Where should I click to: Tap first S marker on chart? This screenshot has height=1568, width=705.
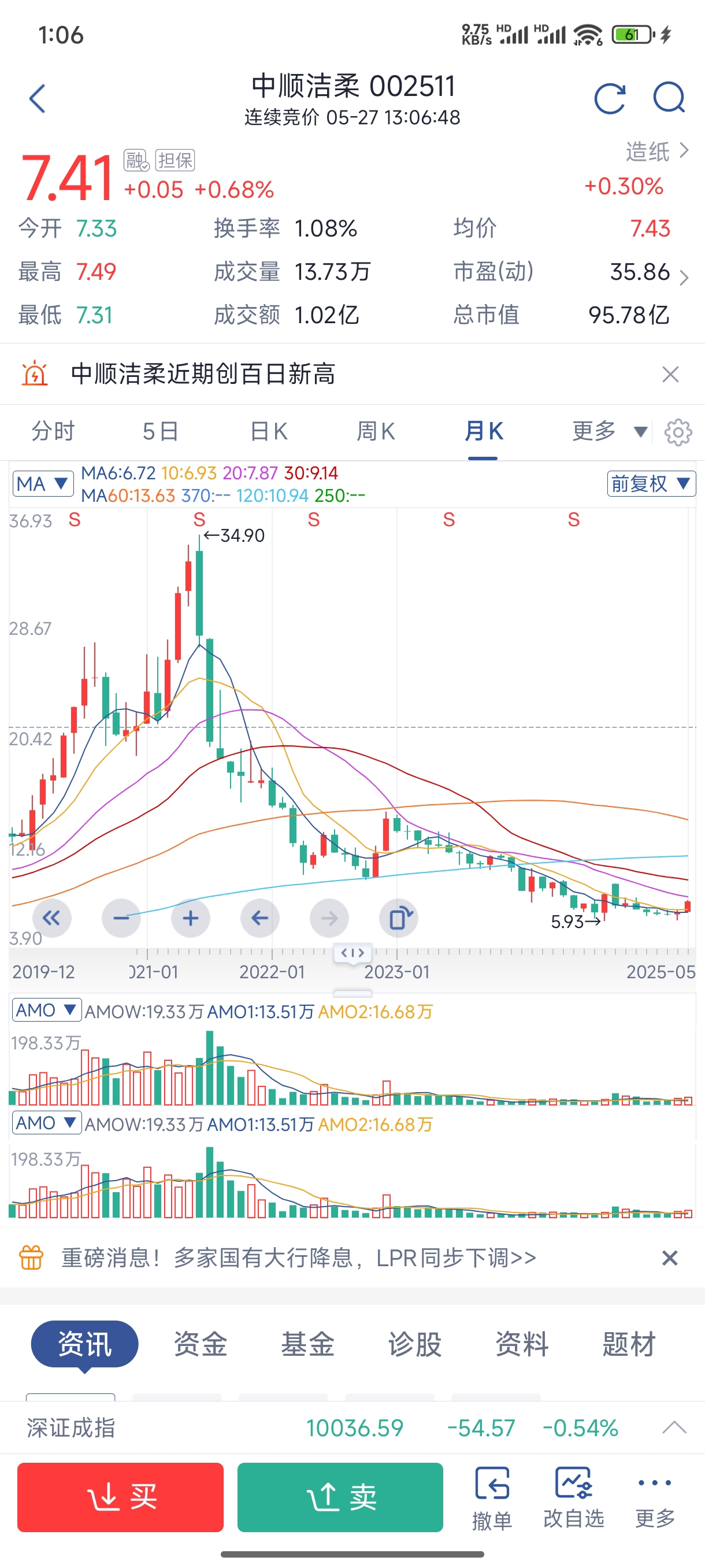74,520
